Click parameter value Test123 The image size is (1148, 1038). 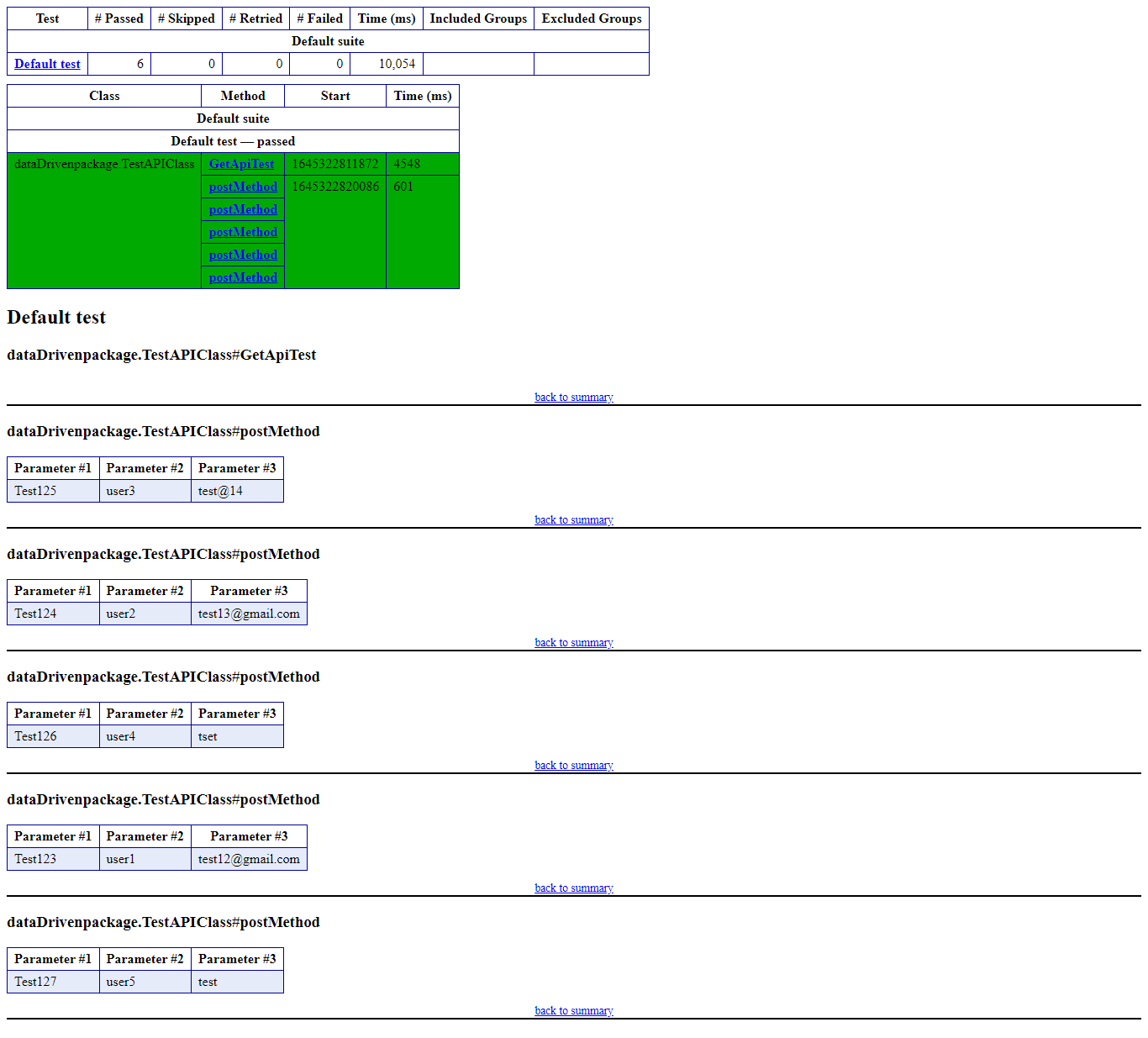pos(35,859)
